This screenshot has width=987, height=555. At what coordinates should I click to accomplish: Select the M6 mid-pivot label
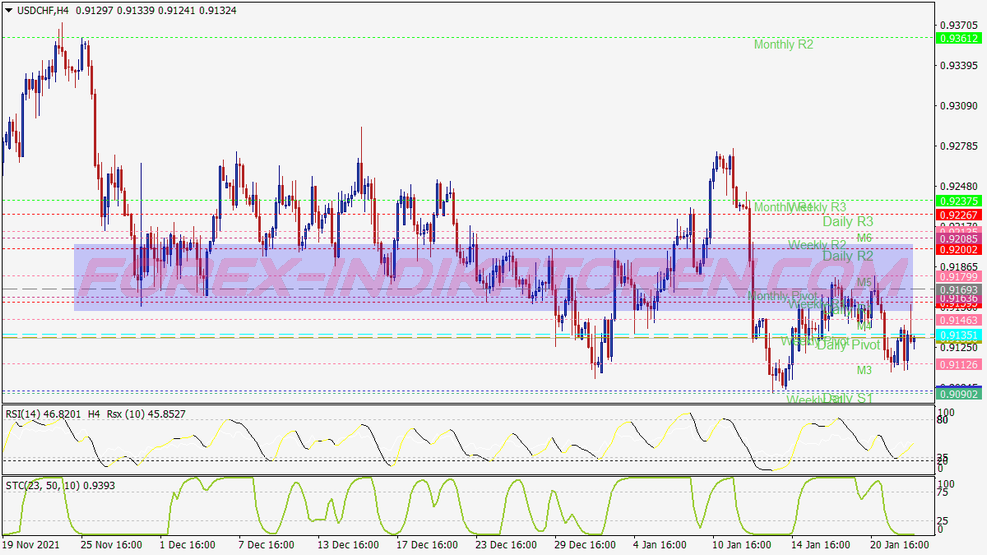pos(864,238)
